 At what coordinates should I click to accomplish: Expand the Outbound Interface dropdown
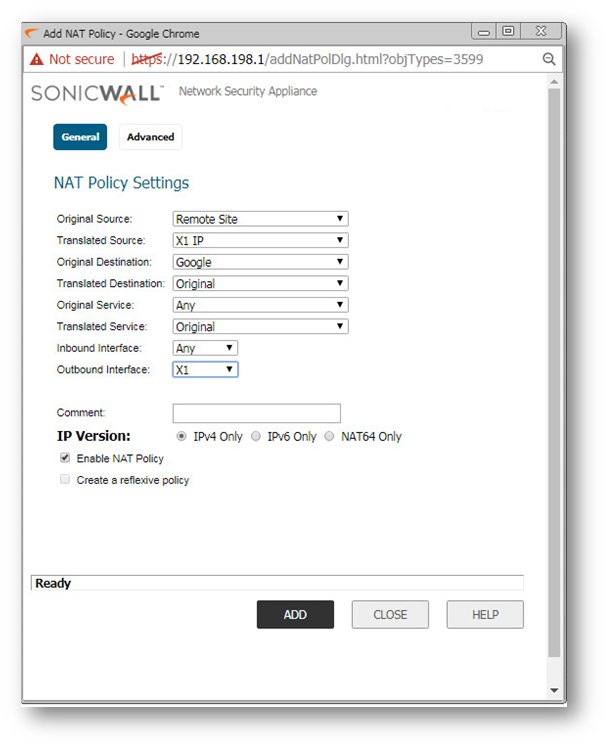point(205,370)
